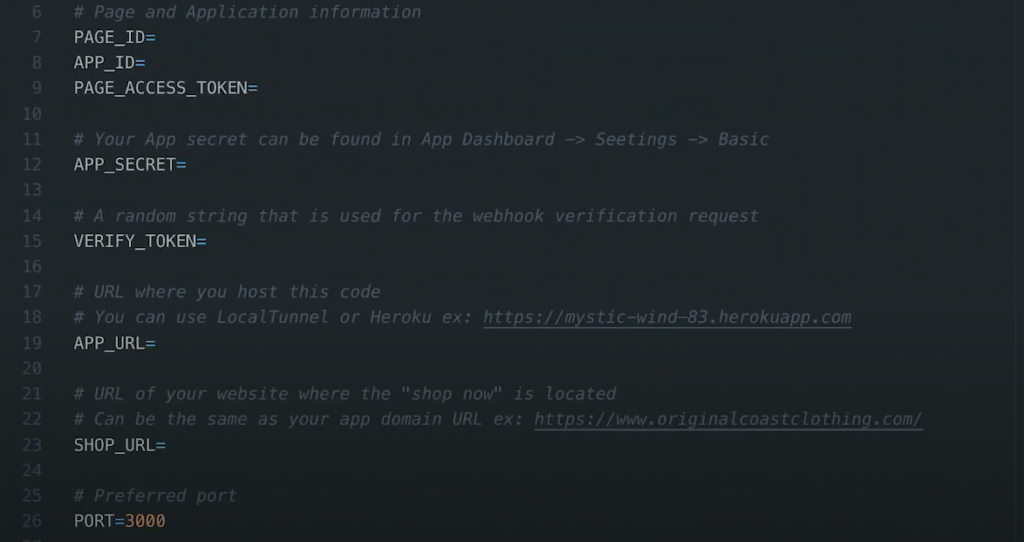
Task: Place cursor after VERIFY_TOKEN= on line 15
Action: 209,241
